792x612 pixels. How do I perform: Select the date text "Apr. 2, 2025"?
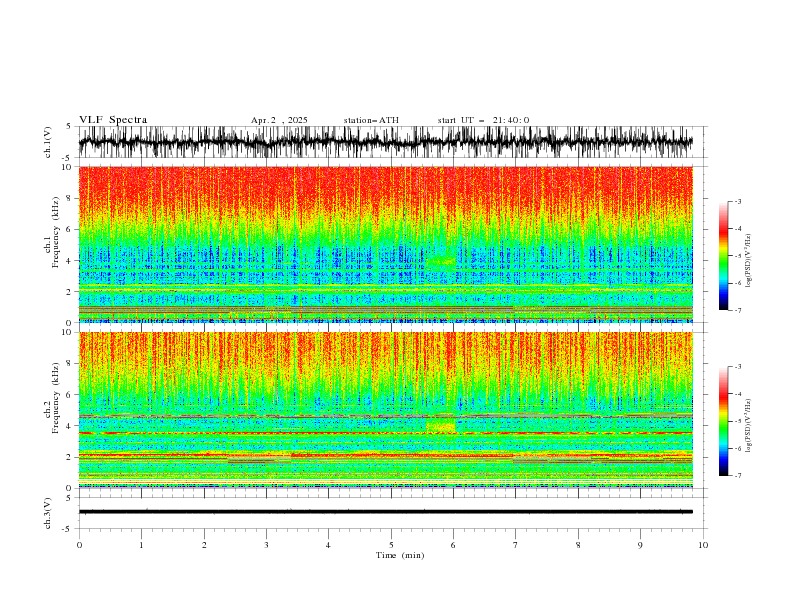[279, 120]
